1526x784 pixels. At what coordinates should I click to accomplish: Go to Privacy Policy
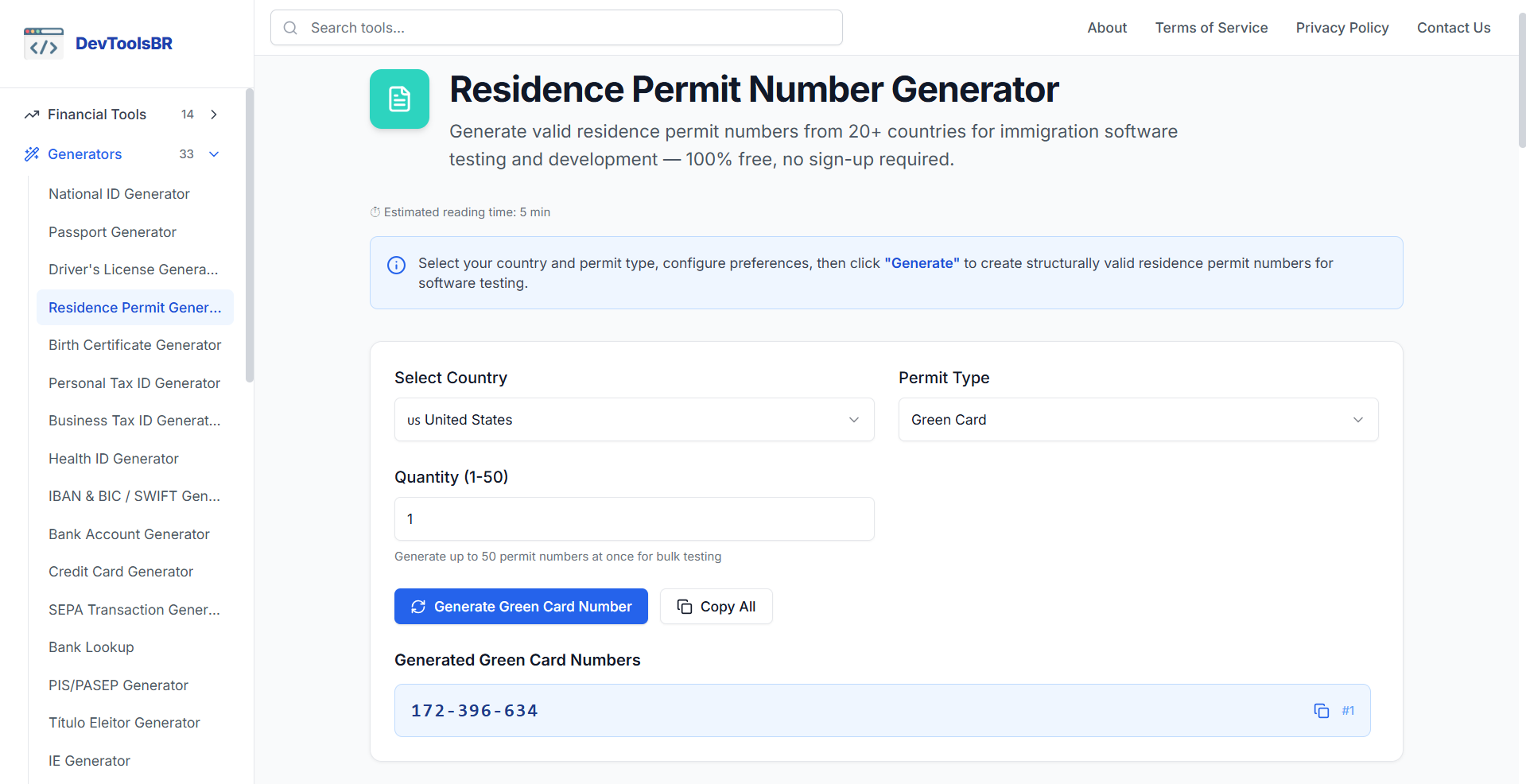(x=1342, y=28)
